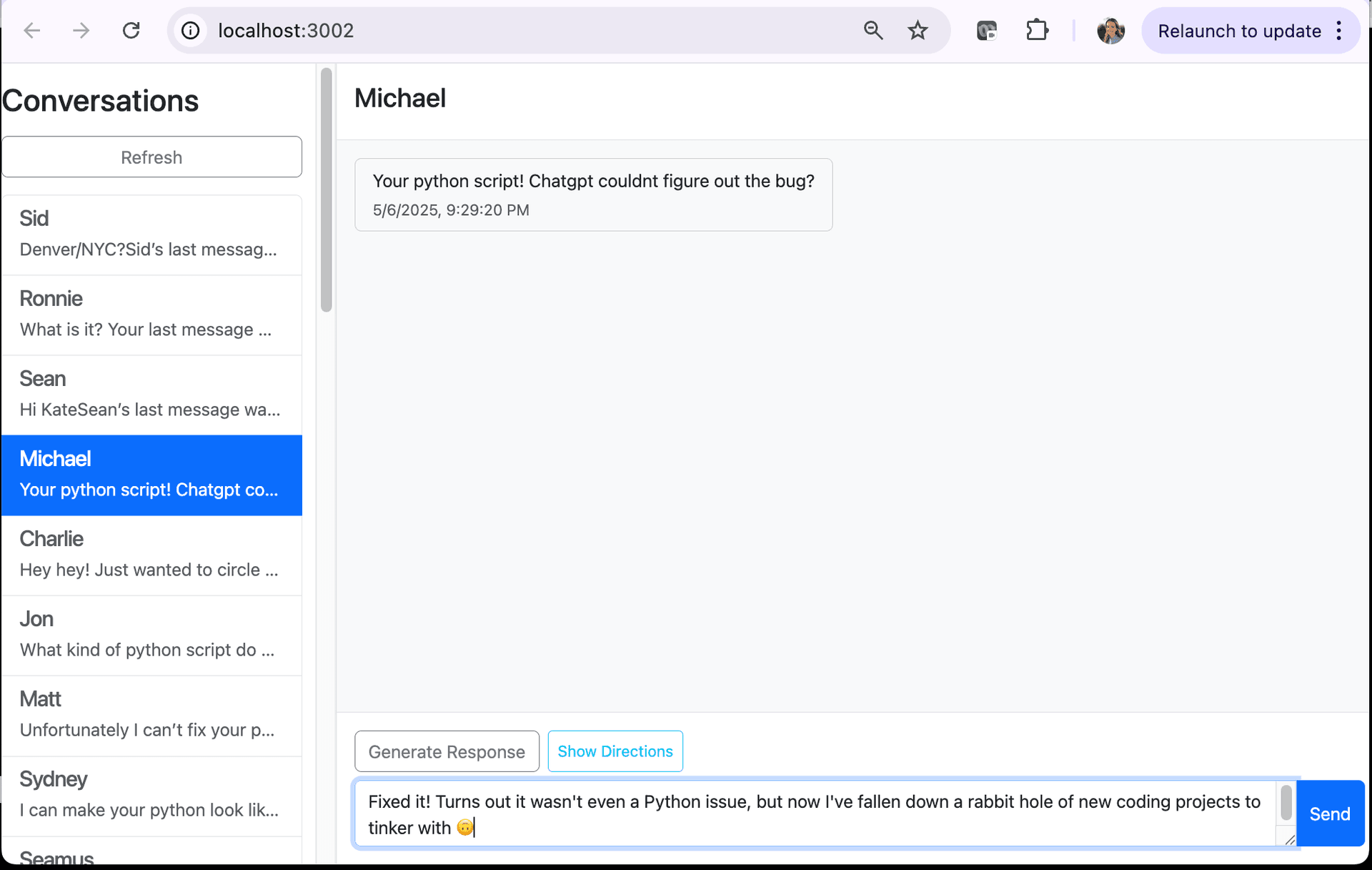Click Show Directions
The height and width of the screenshot is (870, 1372).
pos(615,751)
